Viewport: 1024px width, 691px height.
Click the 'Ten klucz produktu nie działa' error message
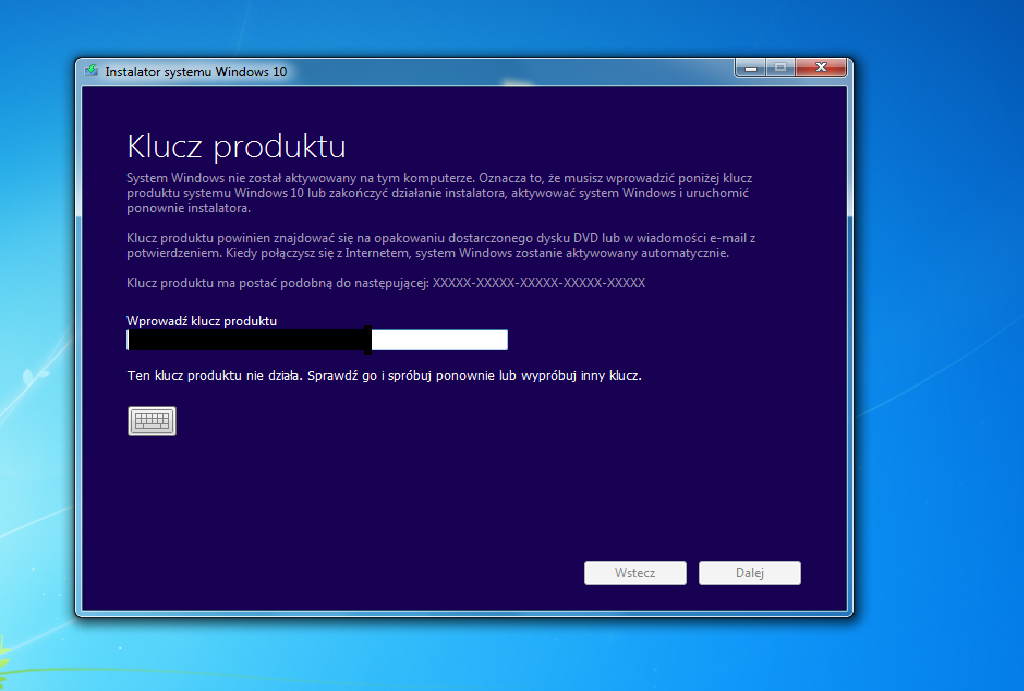(385, 376)
